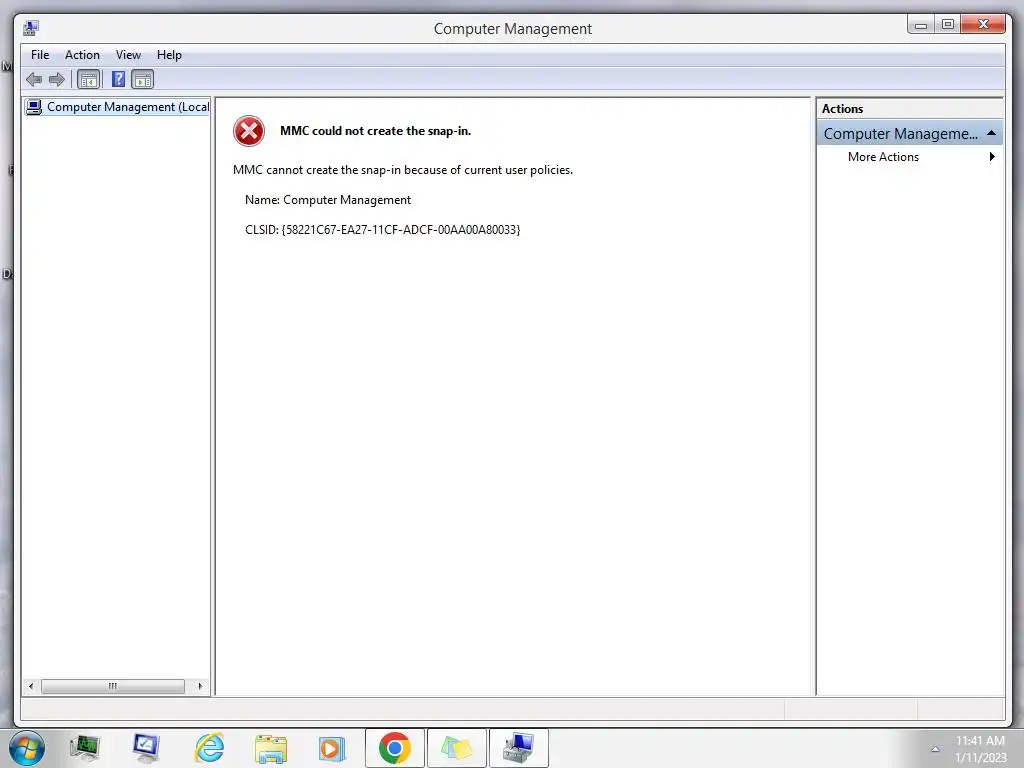
Task: Open the Windows Start button
Action: (27, 748)
